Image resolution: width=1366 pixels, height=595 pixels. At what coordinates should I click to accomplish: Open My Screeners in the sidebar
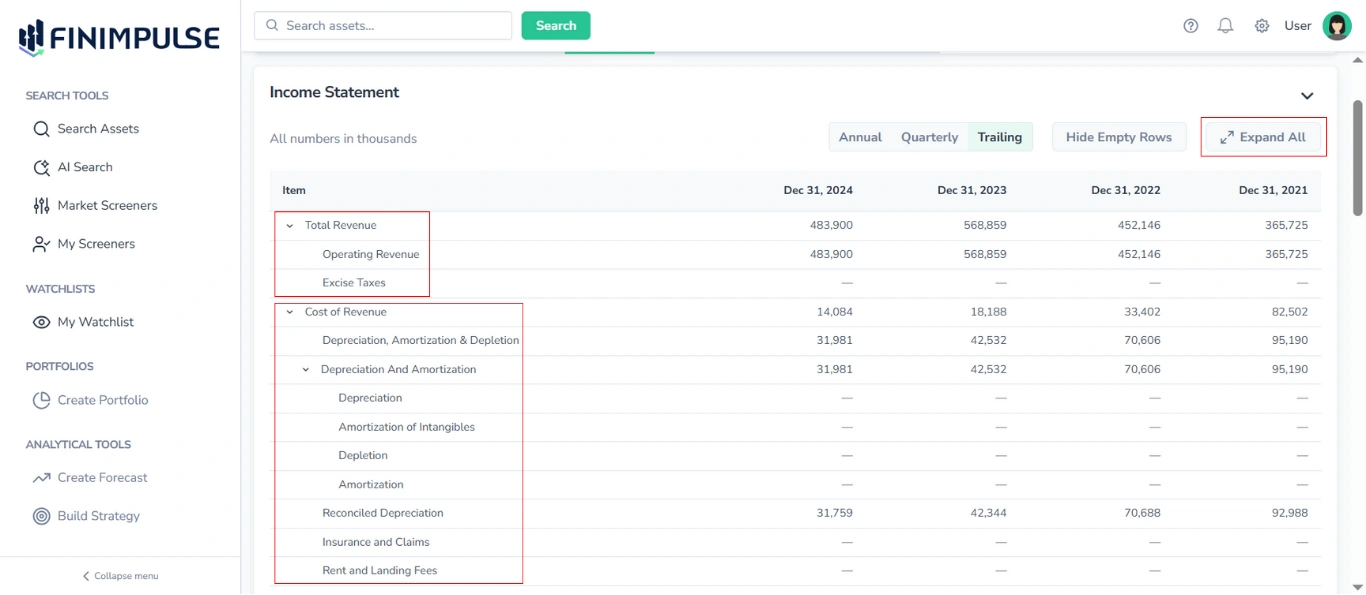[x=95, y=243]
